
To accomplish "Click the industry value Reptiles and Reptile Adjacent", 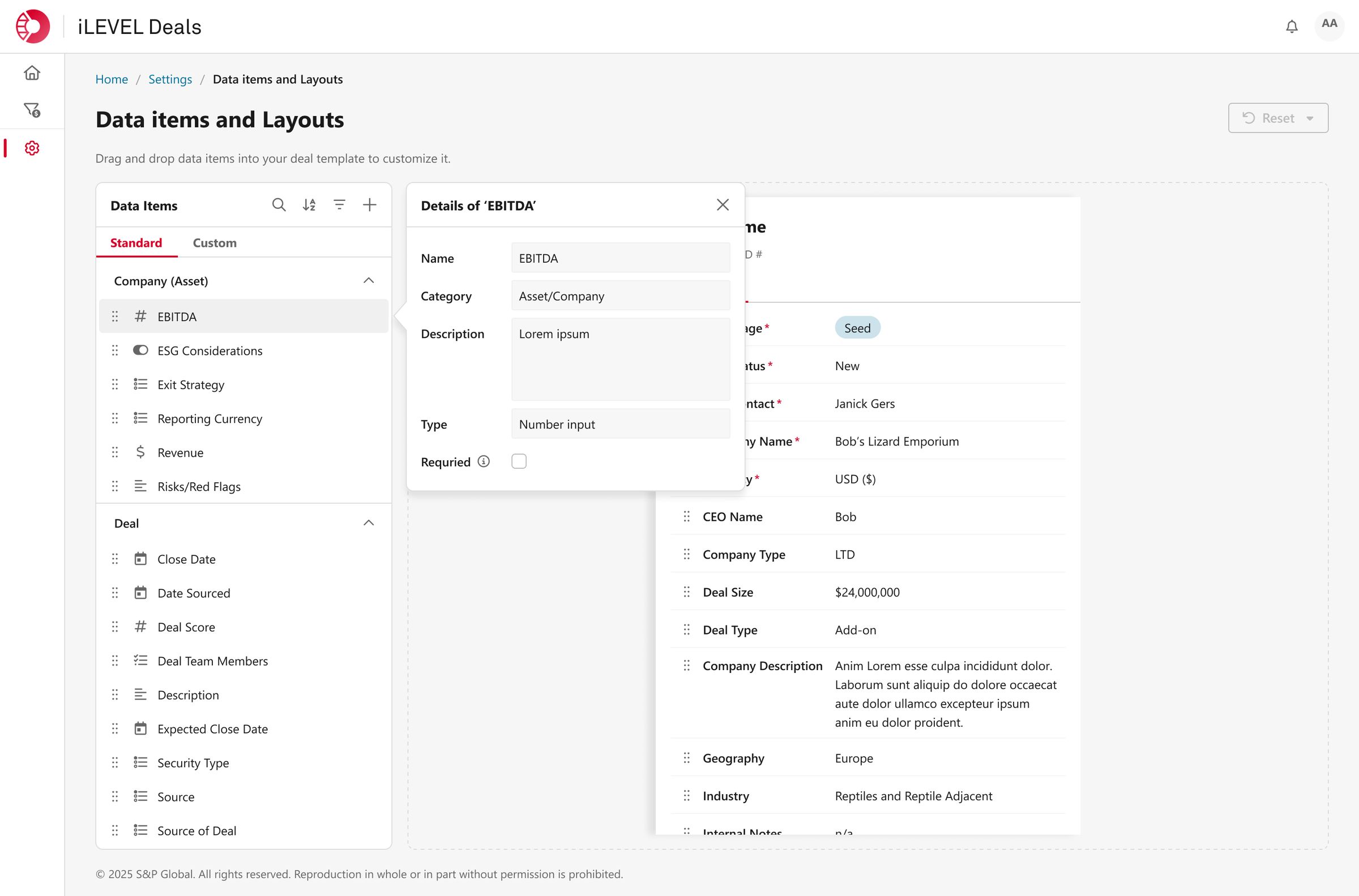I will pos(913,795).
